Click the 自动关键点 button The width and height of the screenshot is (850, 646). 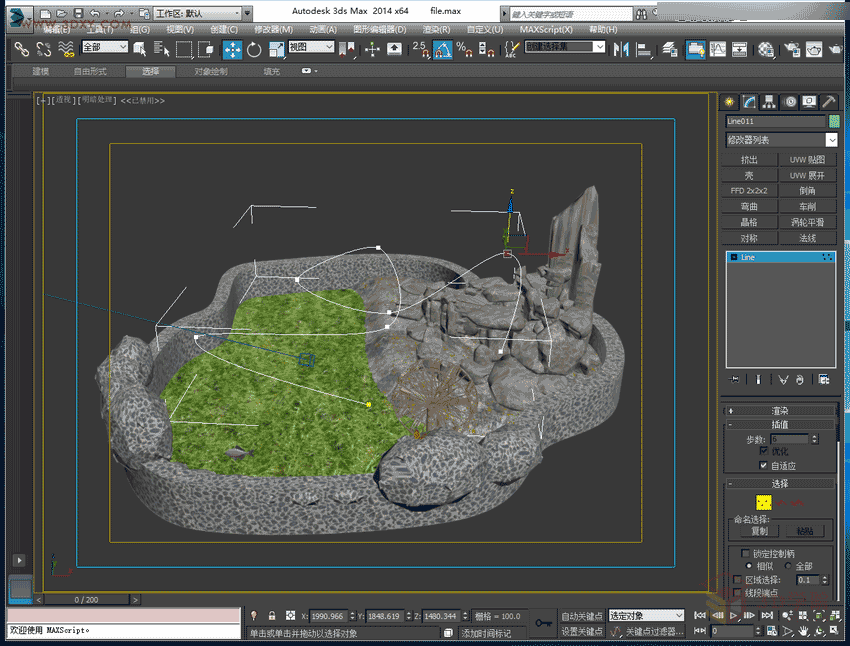[582, 615]
